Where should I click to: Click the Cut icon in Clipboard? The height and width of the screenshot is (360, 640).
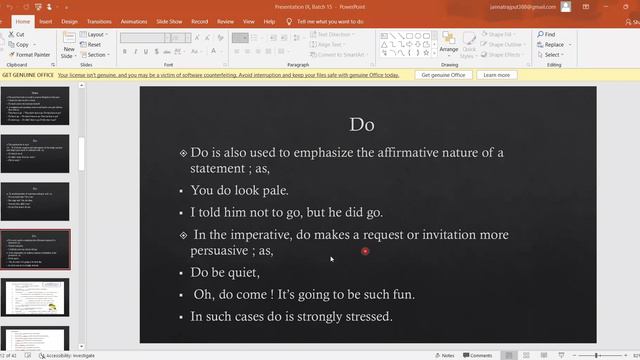pos(11,34)
